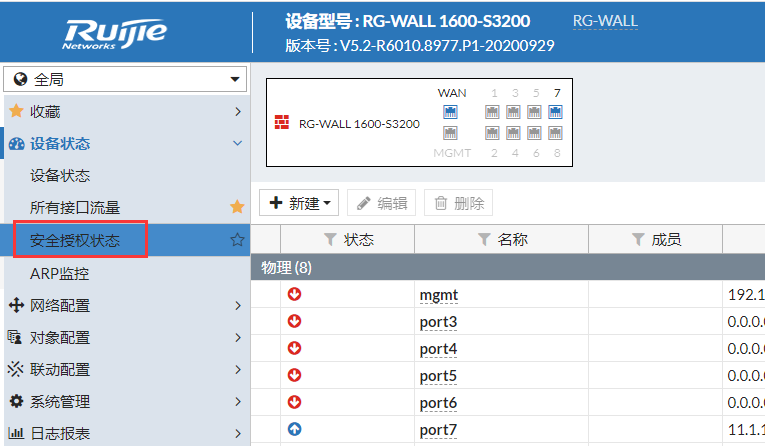Unfavorite 所有接口流量 via its orange star
The width and height of the screenshot is (765, 446).
pos(237,207)
